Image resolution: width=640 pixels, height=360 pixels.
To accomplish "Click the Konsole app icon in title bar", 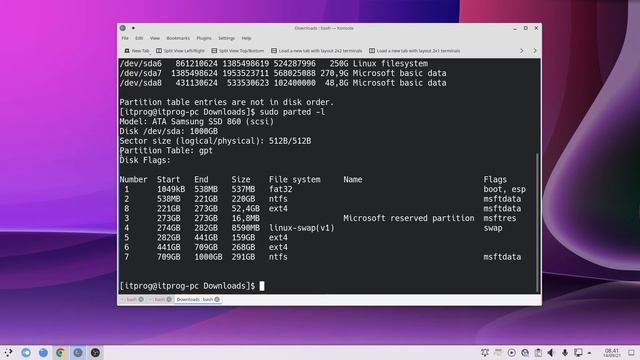I will pos(123,28).
